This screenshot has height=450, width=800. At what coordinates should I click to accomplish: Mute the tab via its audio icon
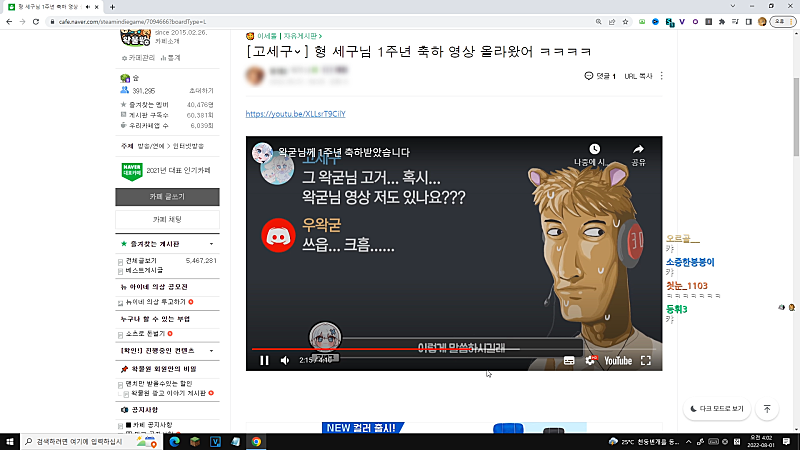coord(88,7)
